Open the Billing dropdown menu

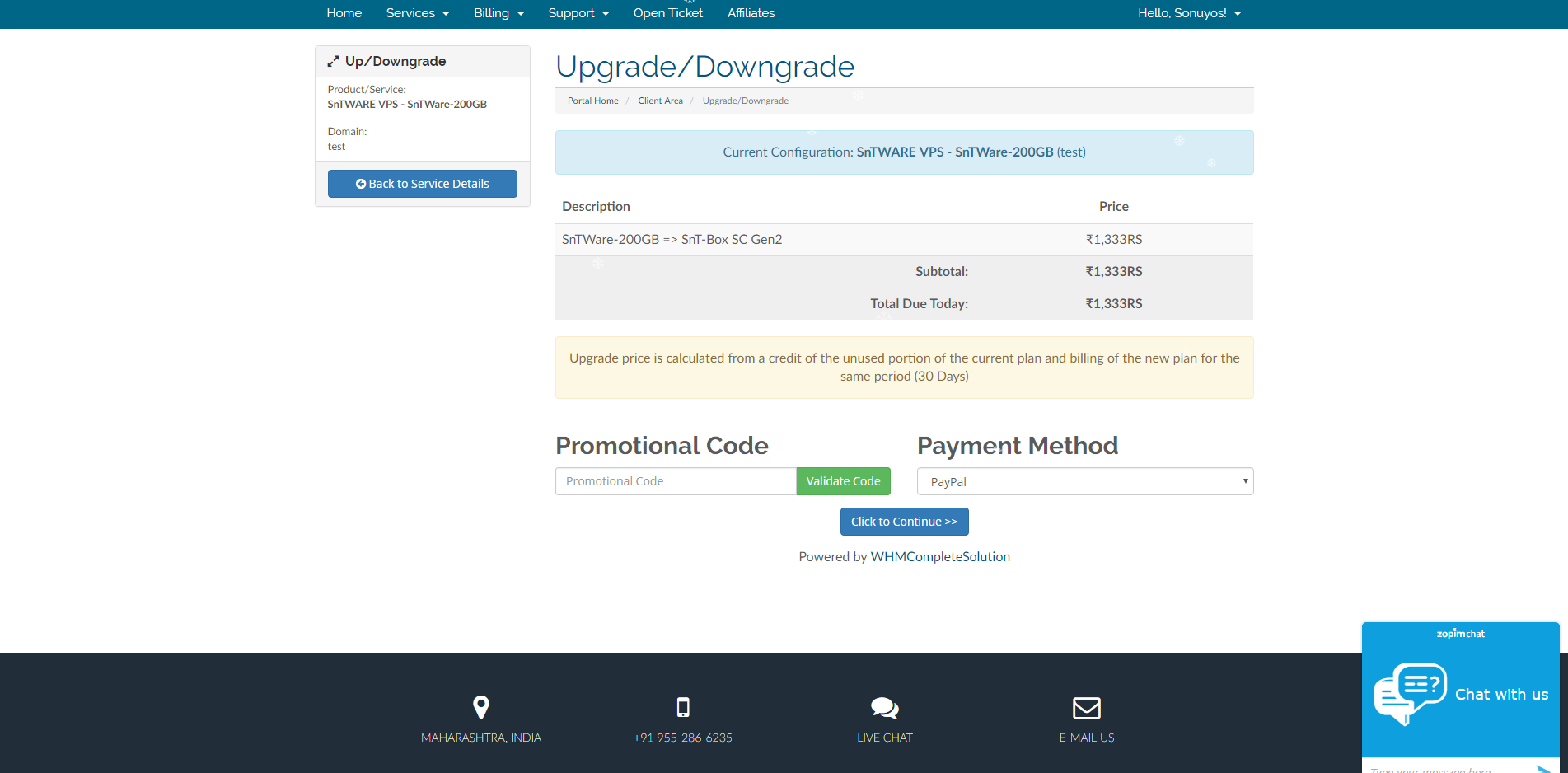499,13
